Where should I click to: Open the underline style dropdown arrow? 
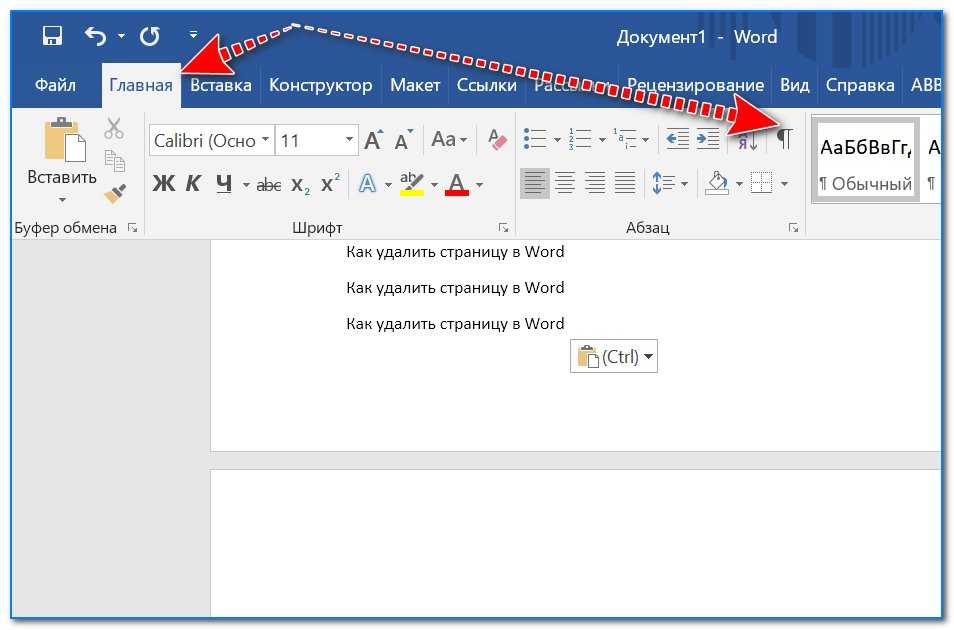point(246,184)
